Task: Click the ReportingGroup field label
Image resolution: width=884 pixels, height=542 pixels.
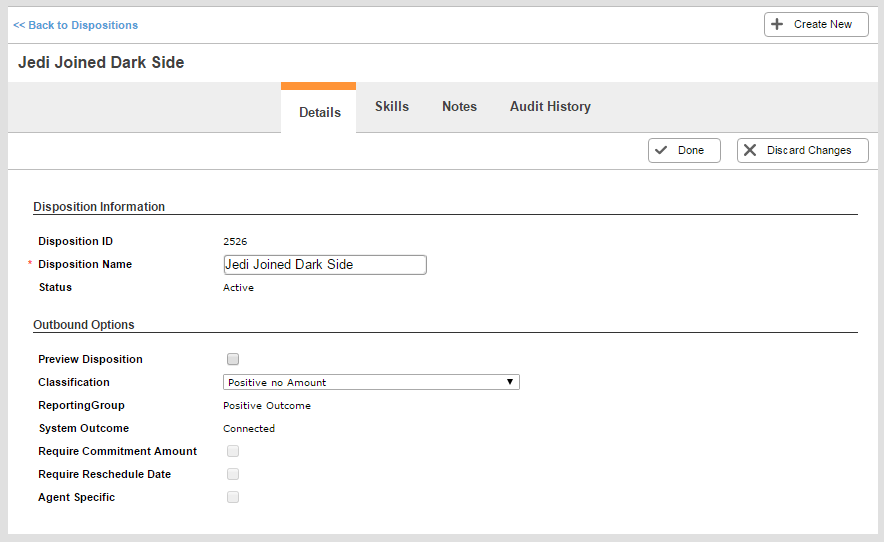Action: 82,406
